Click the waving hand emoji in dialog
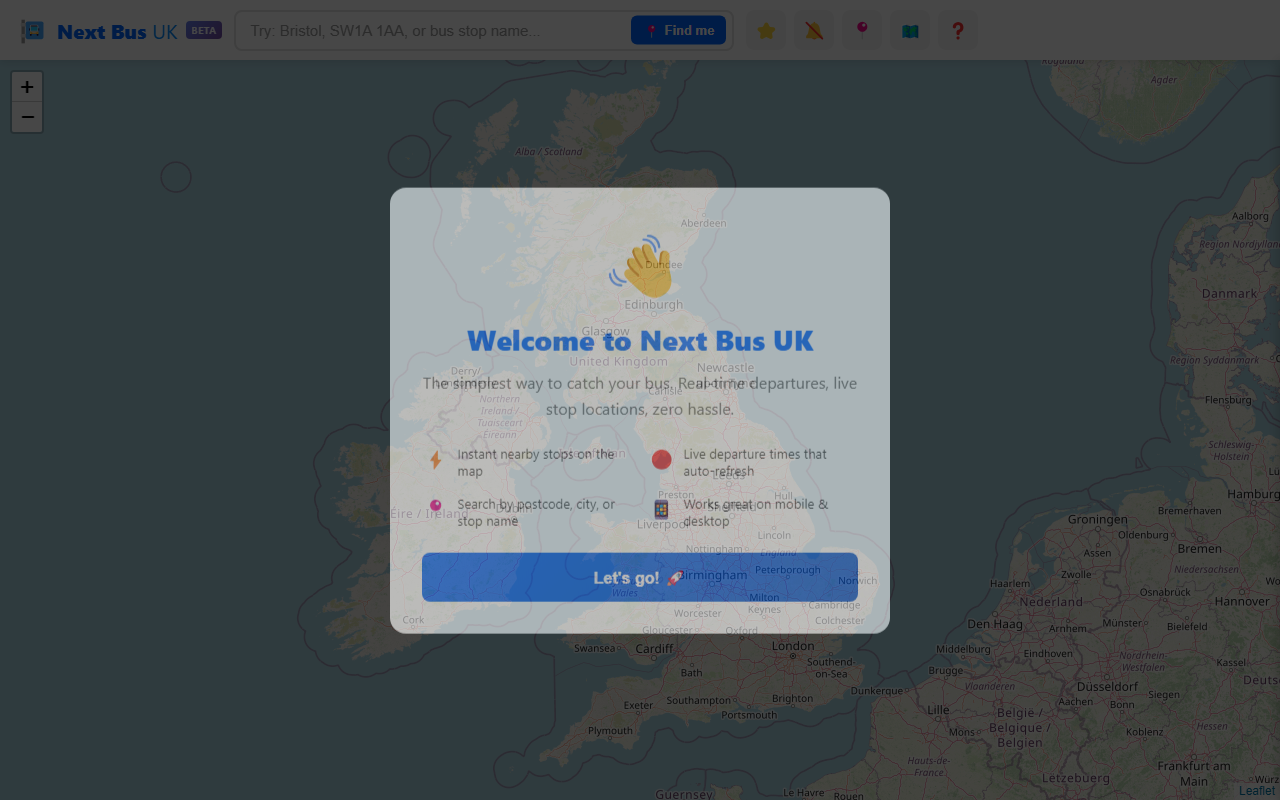Image resolution: width=1280 pixels, height=800 pixels. click(640, 266)
